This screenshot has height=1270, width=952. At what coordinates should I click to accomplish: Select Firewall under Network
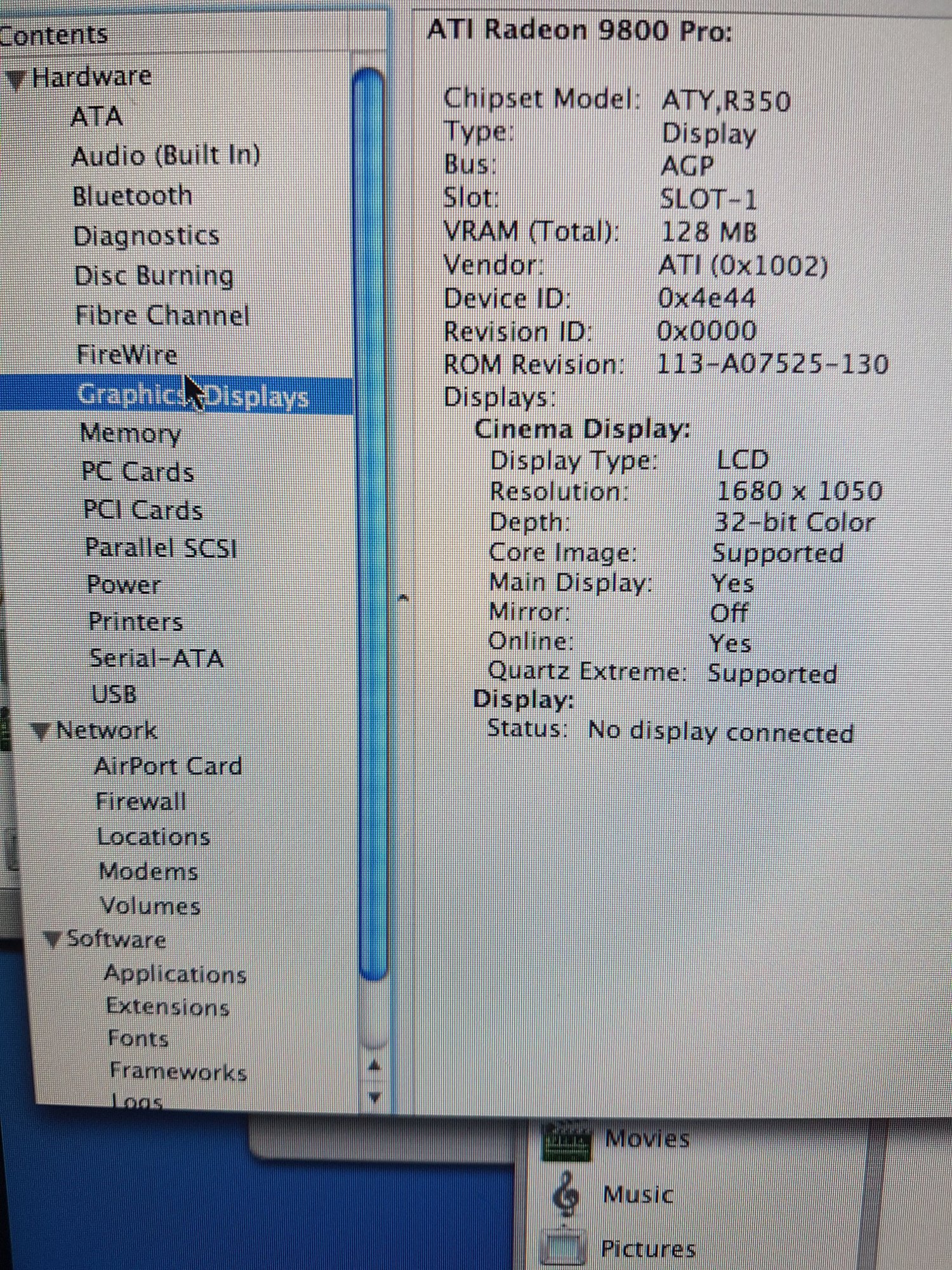tap(141, 801)
